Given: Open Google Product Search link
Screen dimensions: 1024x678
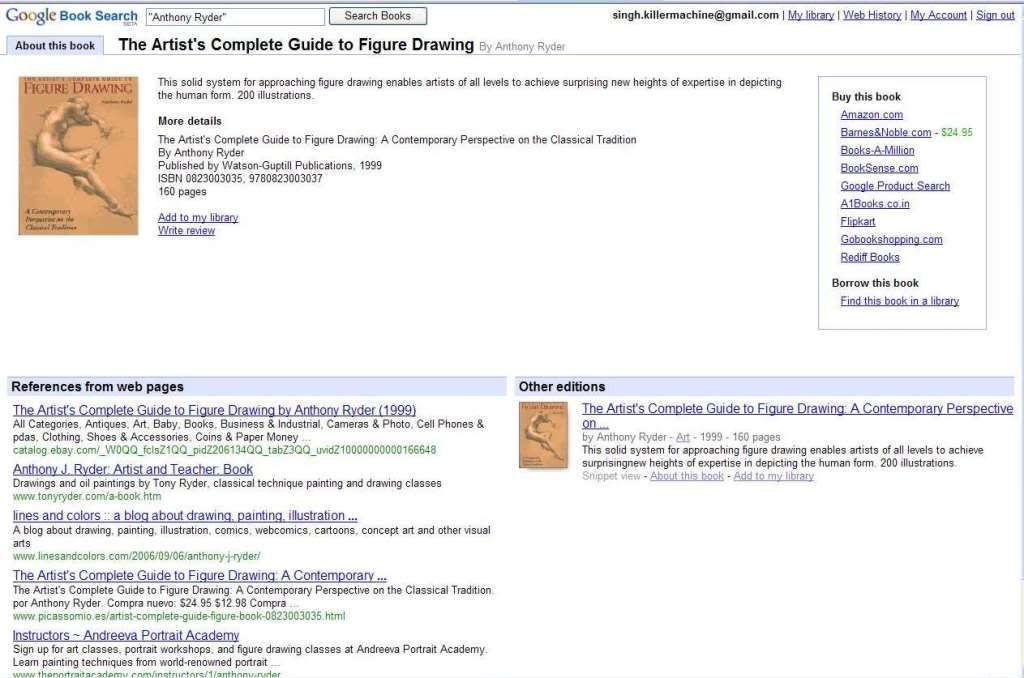Looking at the screenshot, I should 895,186.
